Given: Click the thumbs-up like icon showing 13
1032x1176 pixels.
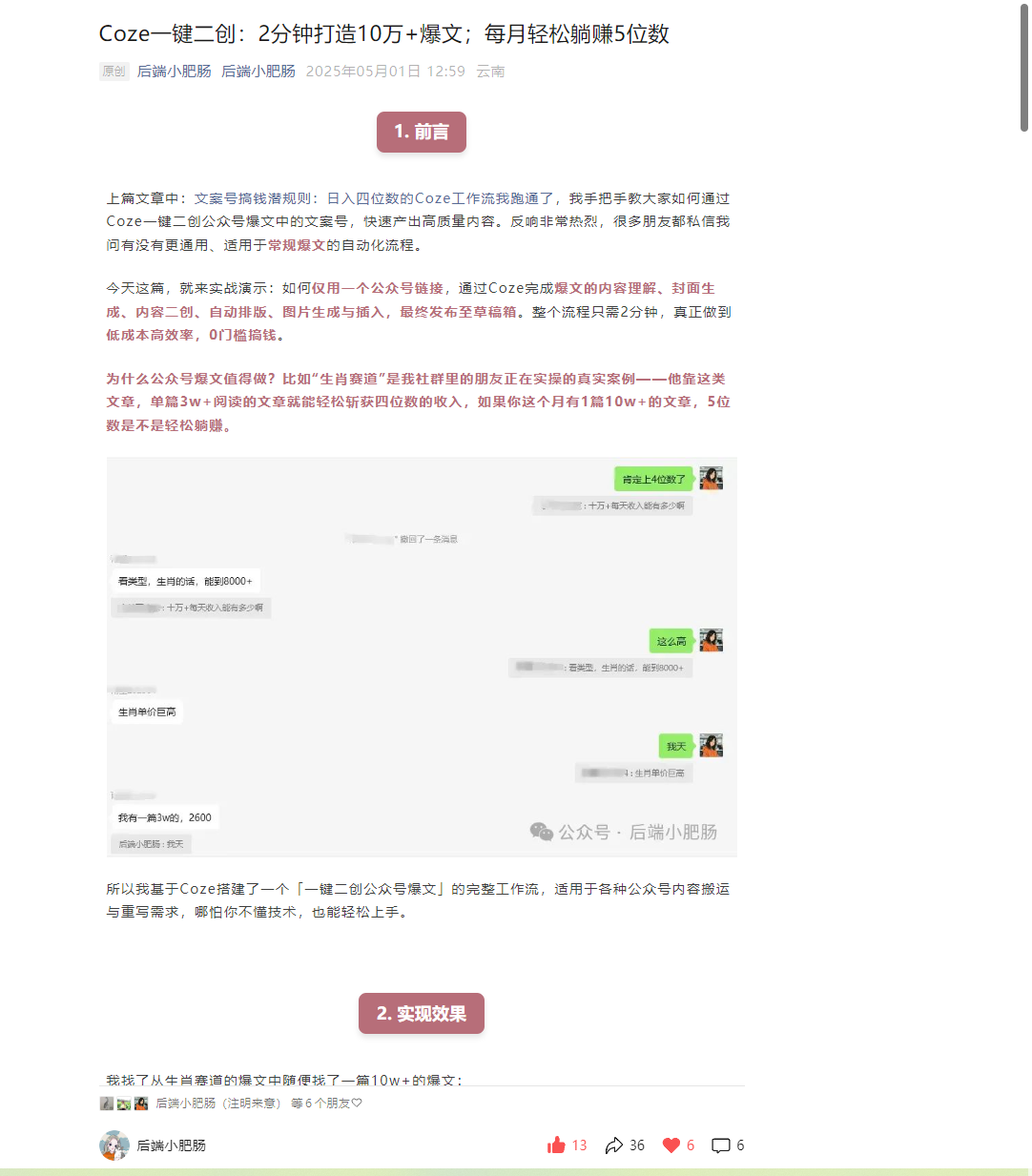Looking at the screenshot, I should [x=556, y=1145].
